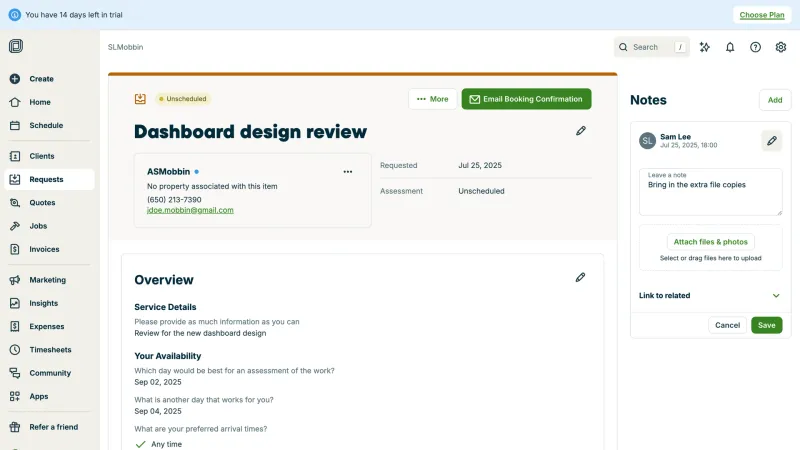This screenshot has height=450, width=800.
Task: Click the Any time checkmark item
Action: coord(159,444)
